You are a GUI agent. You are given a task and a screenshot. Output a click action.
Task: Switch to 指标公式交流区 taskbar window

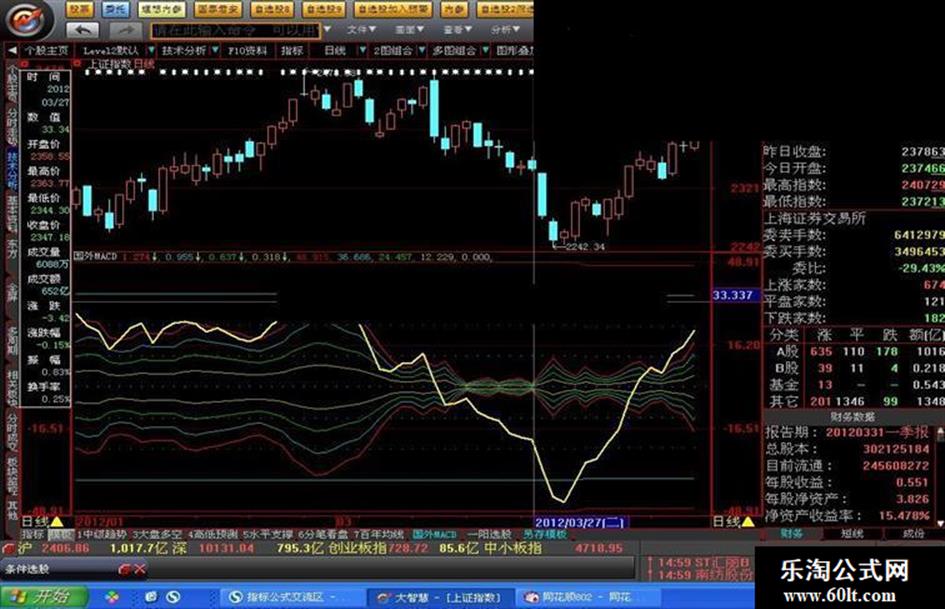click(x=290, y=597)
